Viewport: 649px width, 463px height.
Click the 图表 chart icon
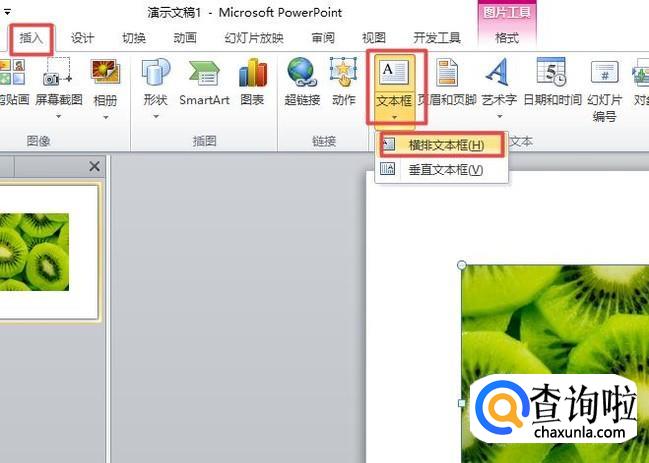[x=252, y=72]
